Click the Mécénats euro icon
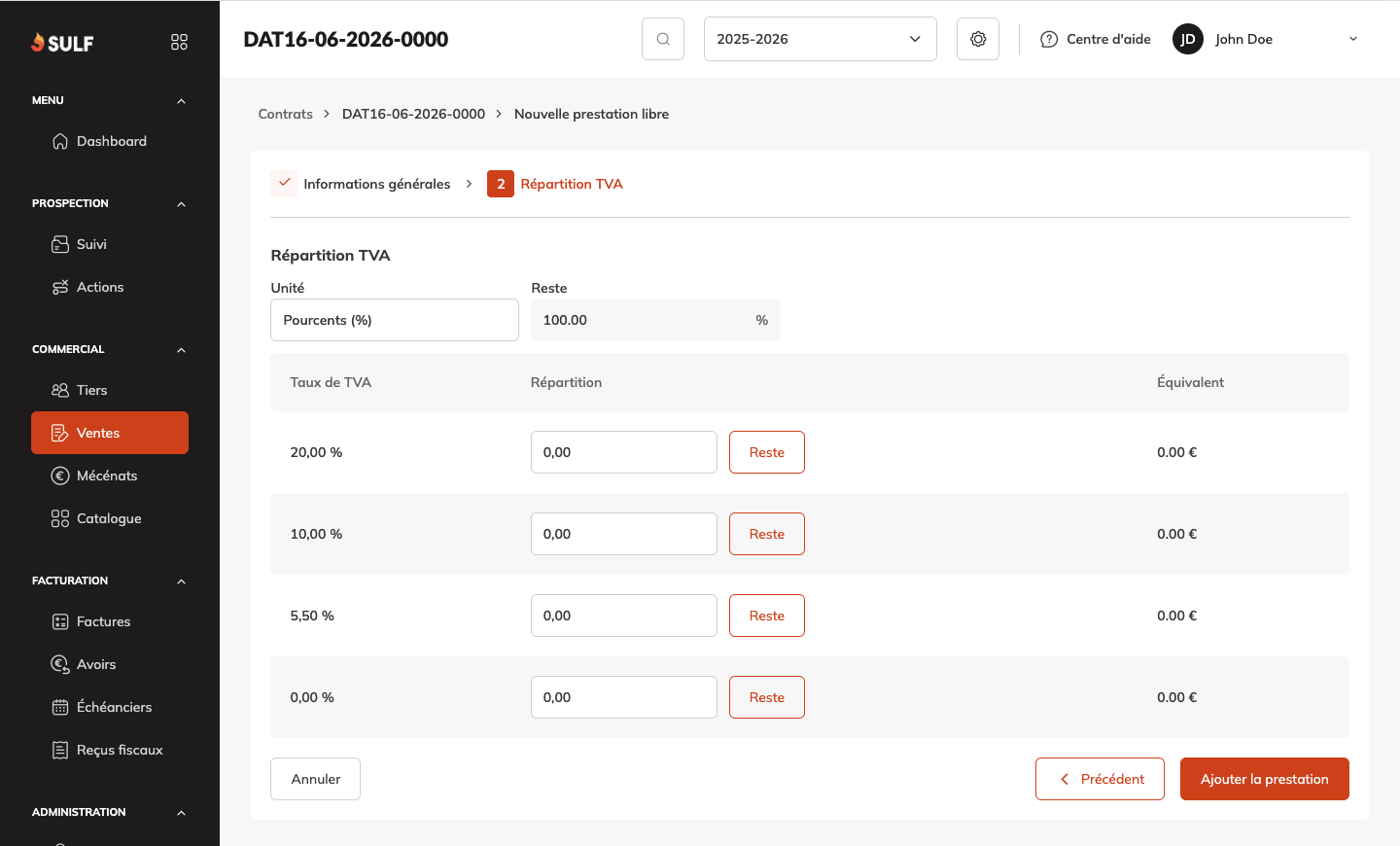Image resolution: width=1400 pixels, height=846 pixels. (x=60, y=476)
